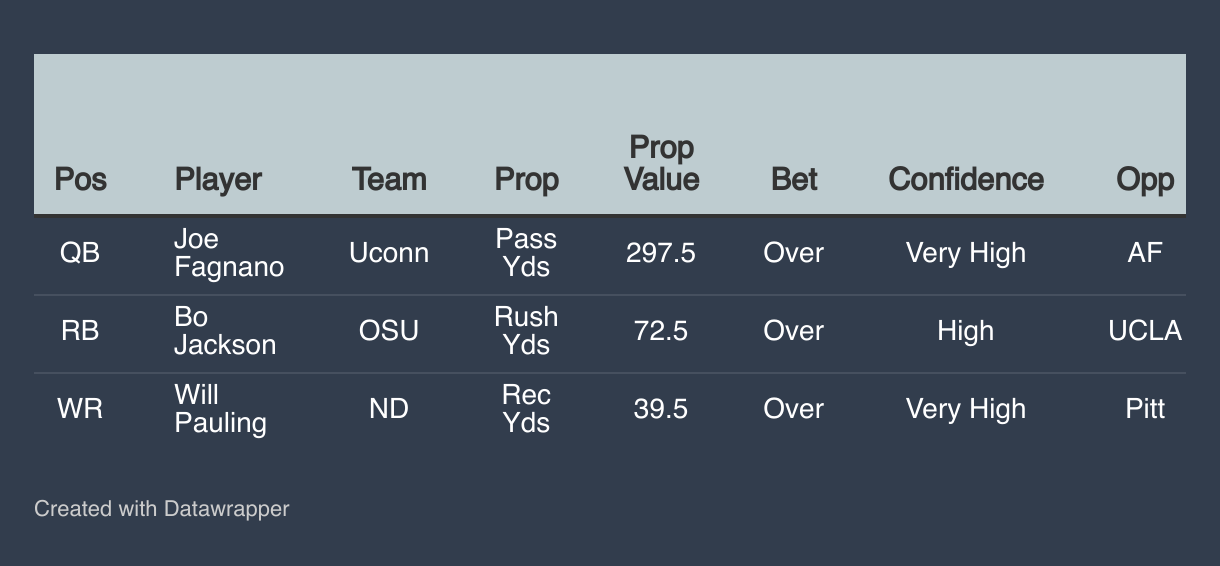
Task: Click the UCLA opponent cell
Action: 1145,331
